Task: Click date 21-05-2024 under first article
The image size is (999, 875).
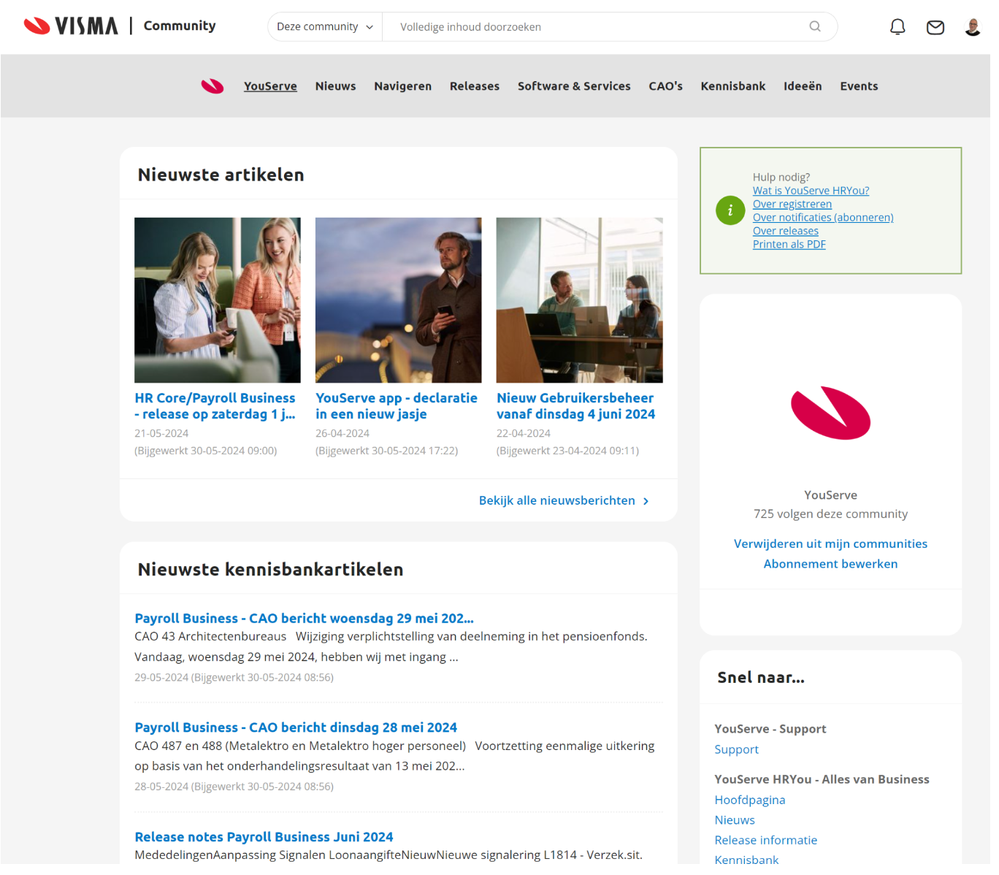Action: click(161, 433)
